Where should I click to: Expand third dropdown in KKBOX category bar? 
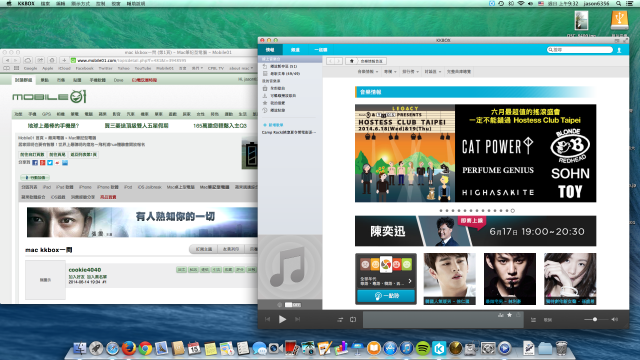(410, 72)
